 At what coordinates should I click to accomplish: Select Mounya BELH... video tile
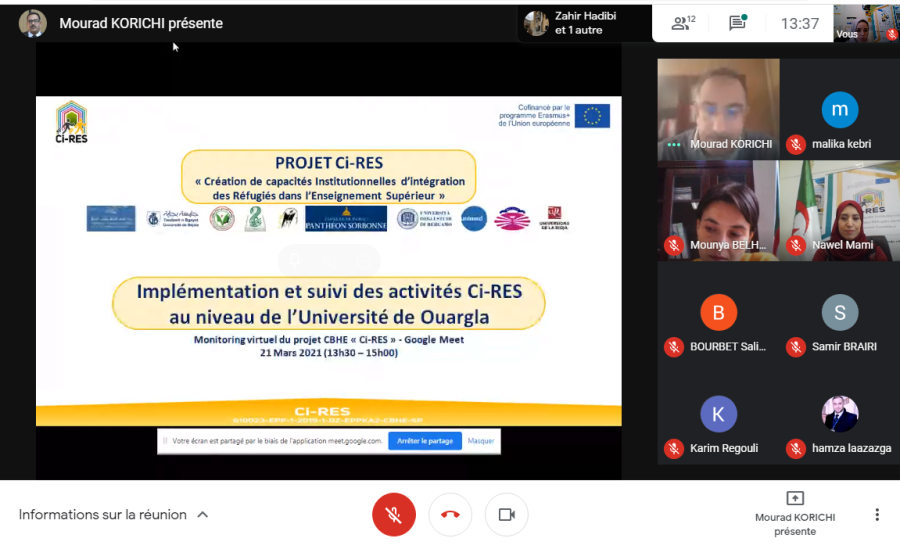pyautogui.click(x=718, y=208)
